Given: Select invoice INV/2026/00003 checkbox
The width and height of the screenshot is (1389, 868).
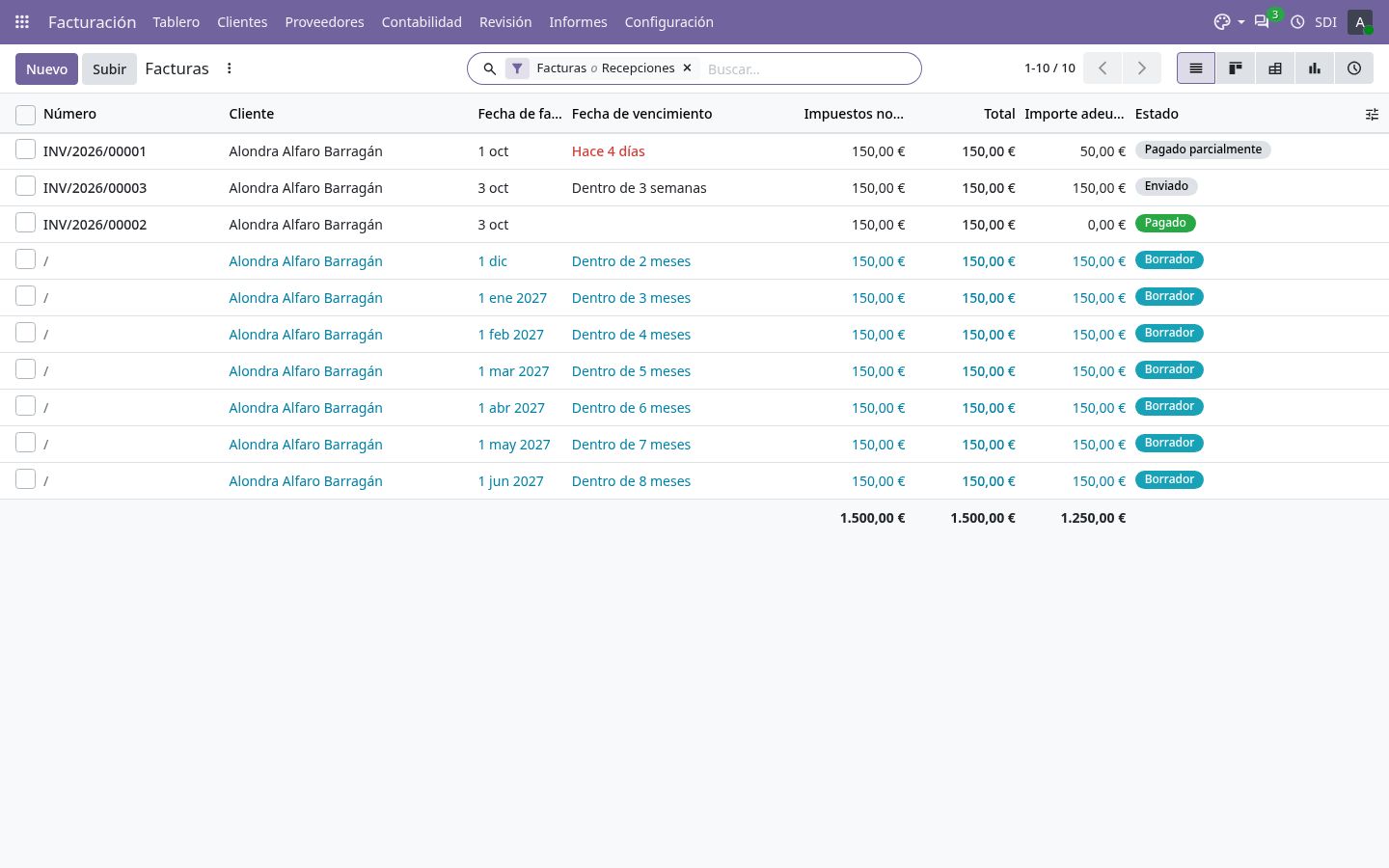Looking at the screenshot, I should tap(26, 186).
